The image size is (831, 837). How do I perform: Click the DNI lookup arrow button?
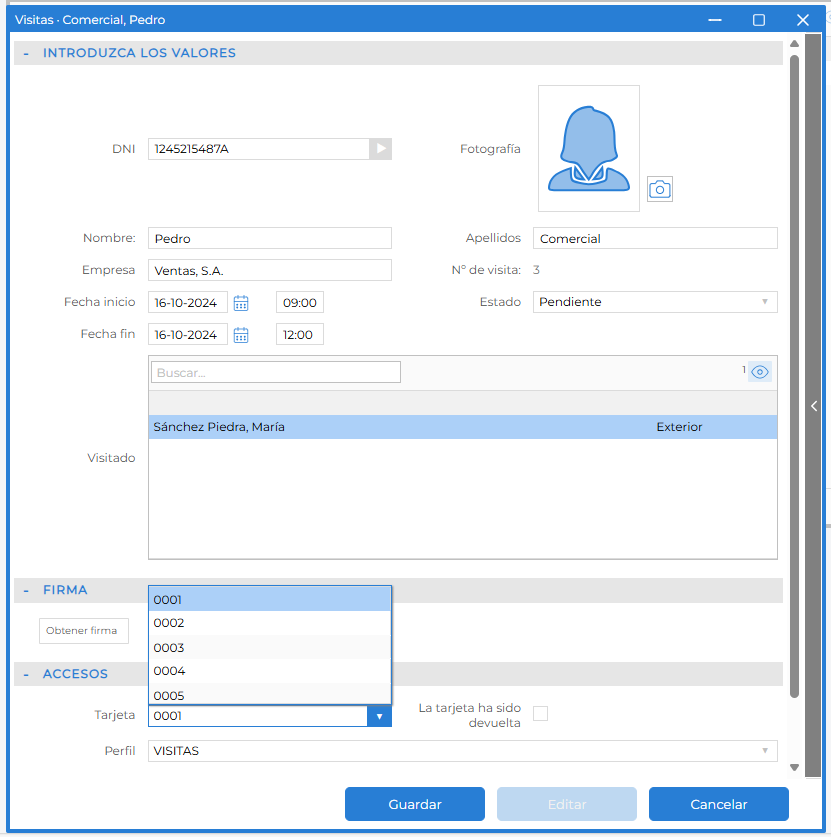click(381, 148)
